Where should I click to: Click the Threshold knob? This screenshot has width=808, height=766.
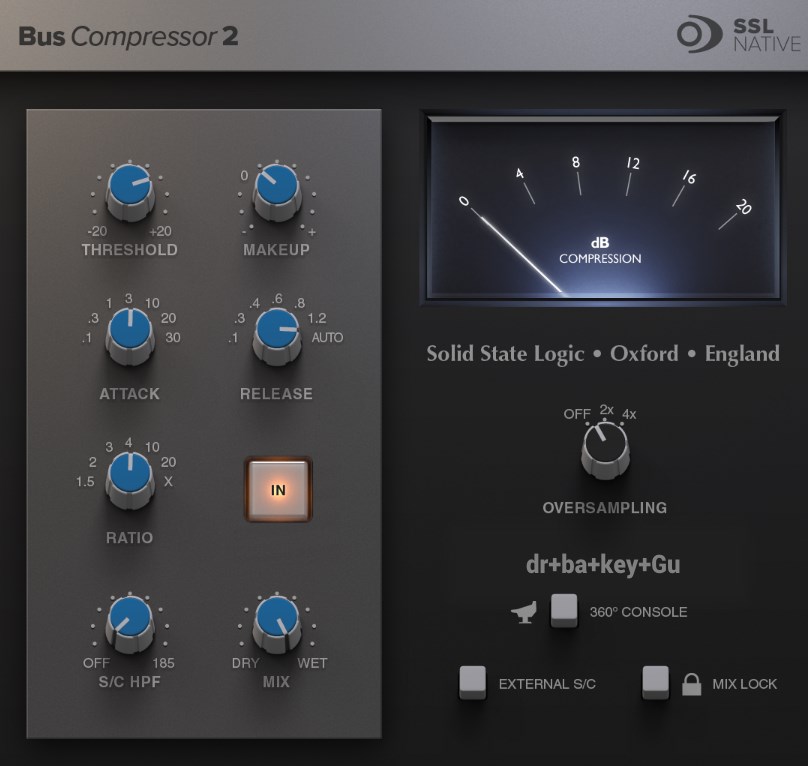130,189
